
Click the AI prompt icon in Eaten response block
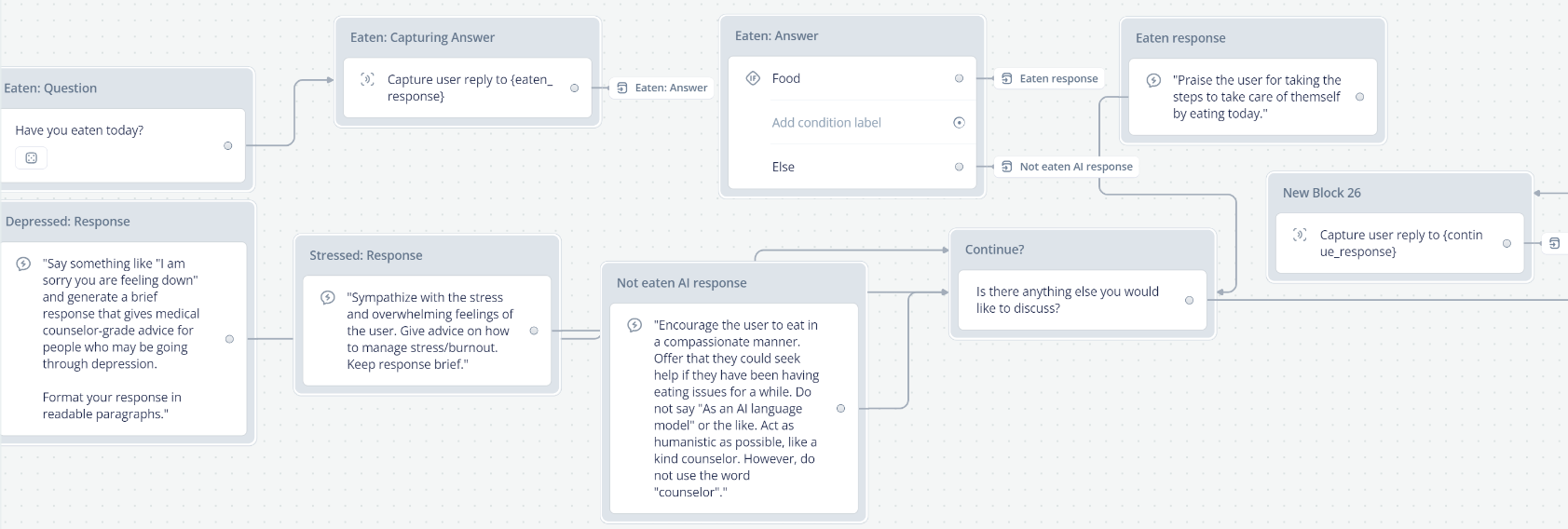coord(1153,81)
